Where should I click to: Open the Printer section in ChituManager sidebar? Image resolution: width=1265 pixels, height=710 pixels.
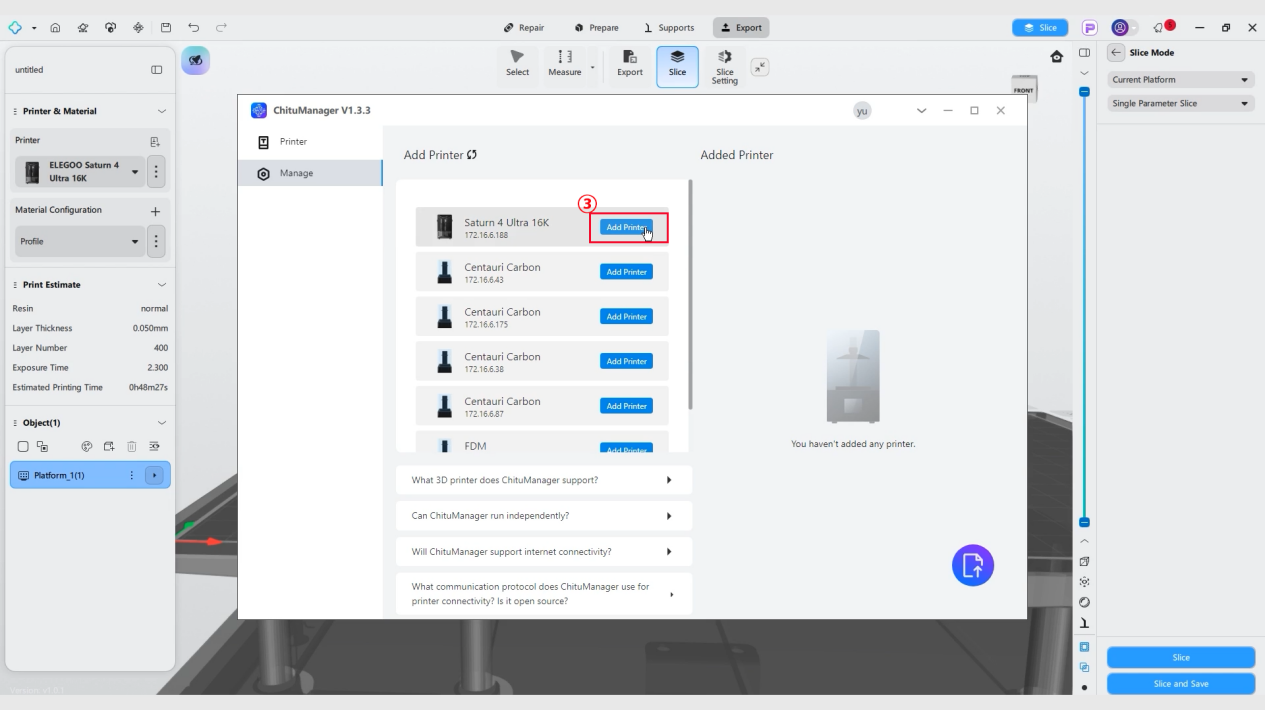click(x=310, y=141)
